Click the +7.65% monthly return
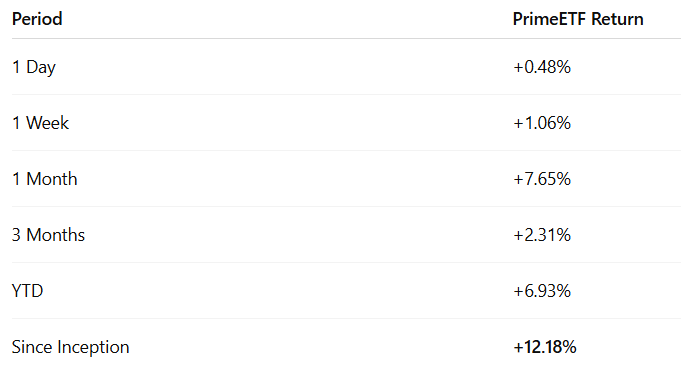Viewport: 681px width, 371px height. click(x=542, y=179)
